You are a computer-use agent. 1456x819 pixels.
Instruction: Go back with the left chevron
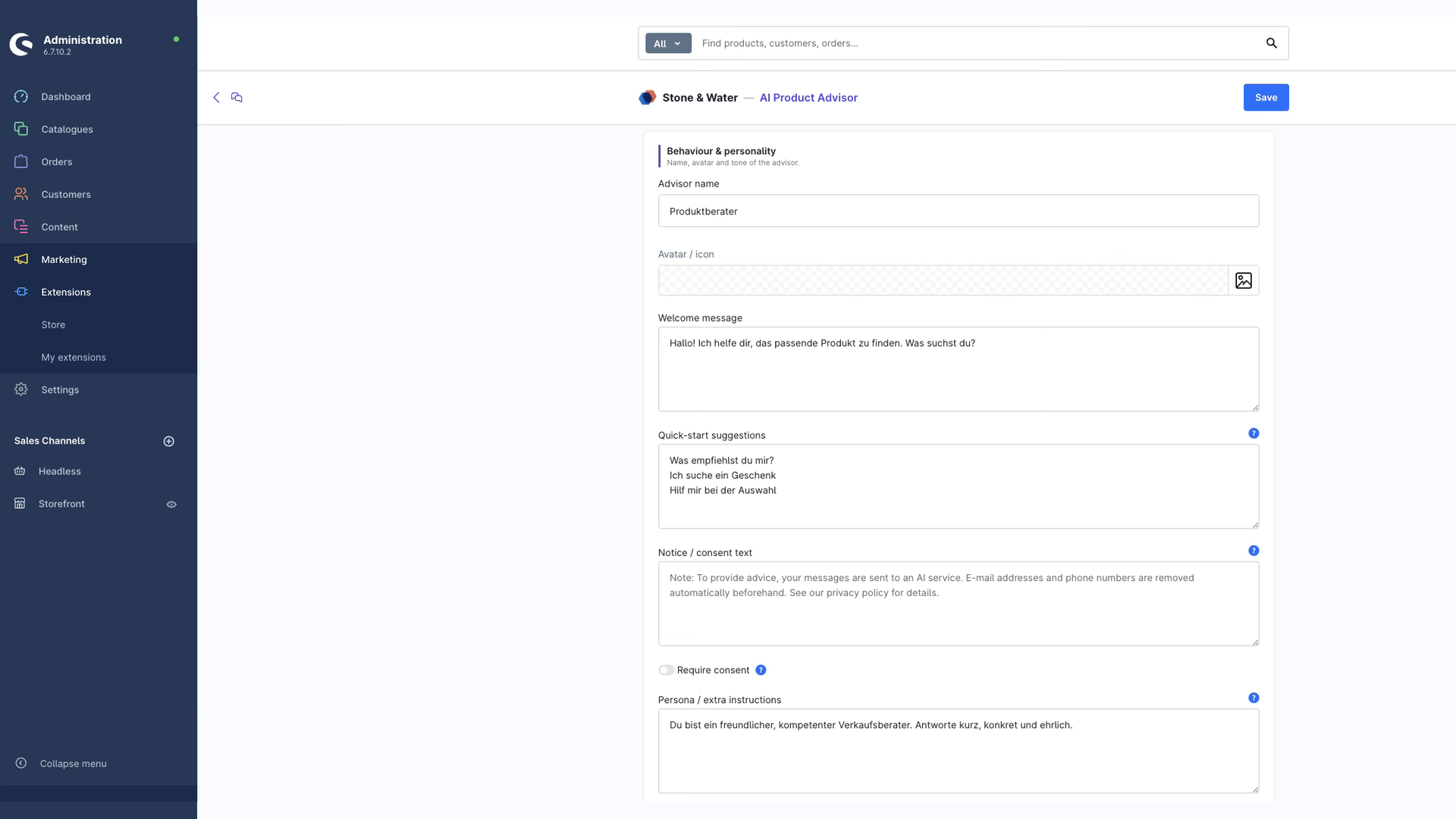pos(216,97)
